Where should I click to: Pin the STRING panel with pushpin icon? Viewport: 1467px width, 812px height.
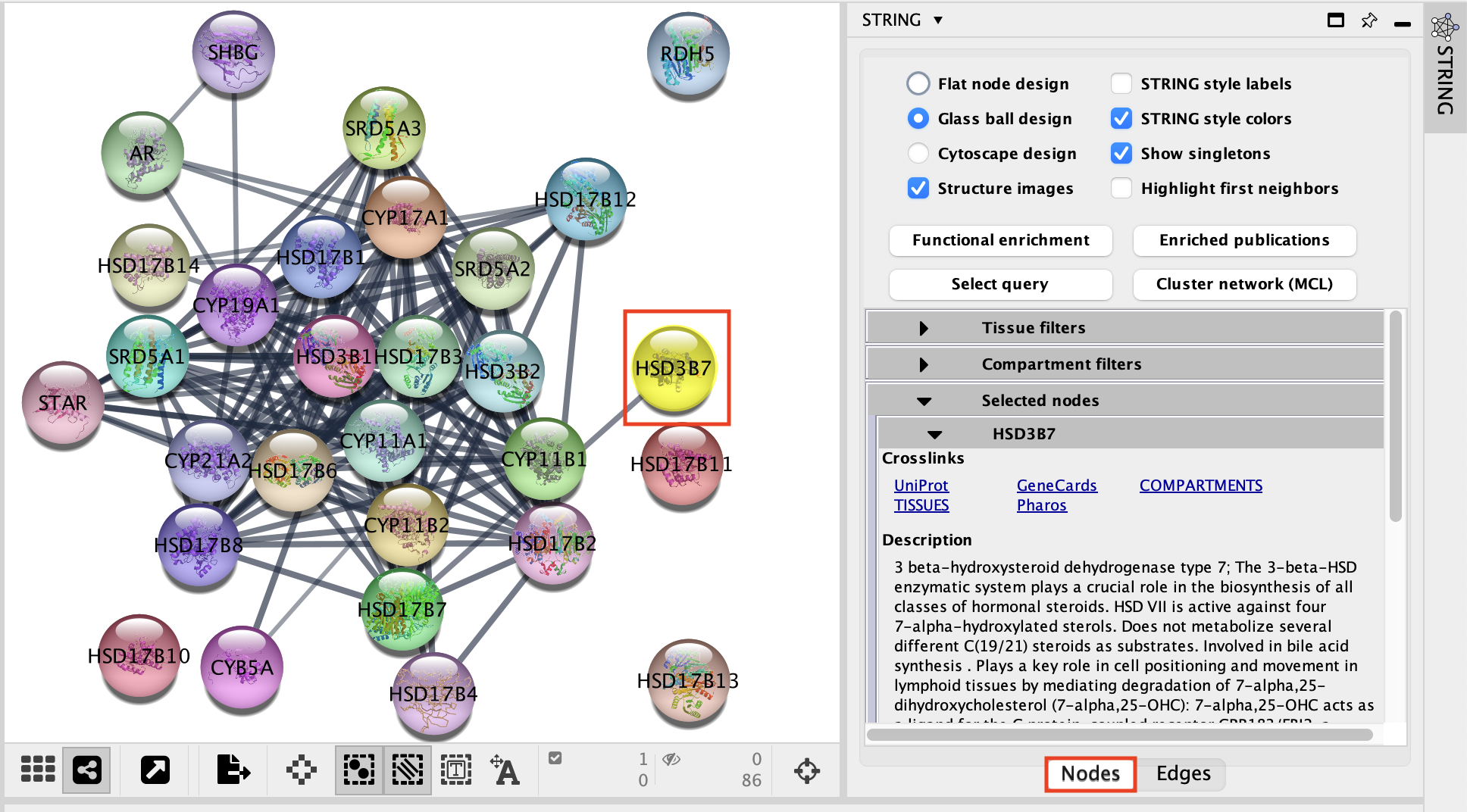(1368, 20)
